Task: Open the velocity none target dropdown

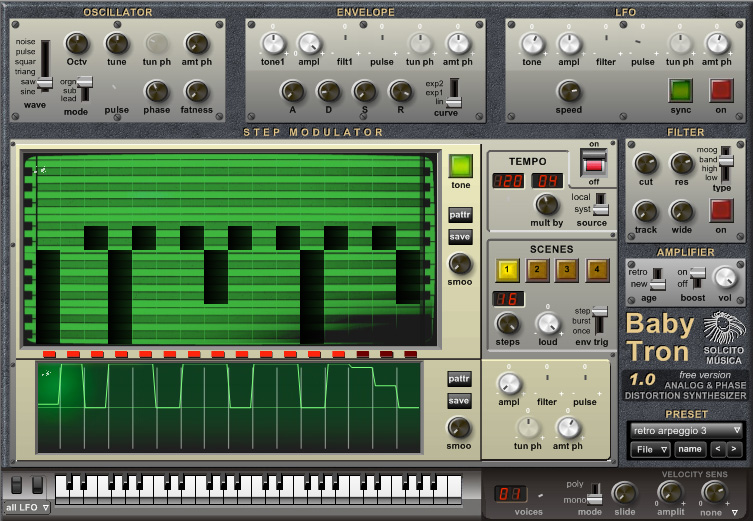Action: coord(717,513)
